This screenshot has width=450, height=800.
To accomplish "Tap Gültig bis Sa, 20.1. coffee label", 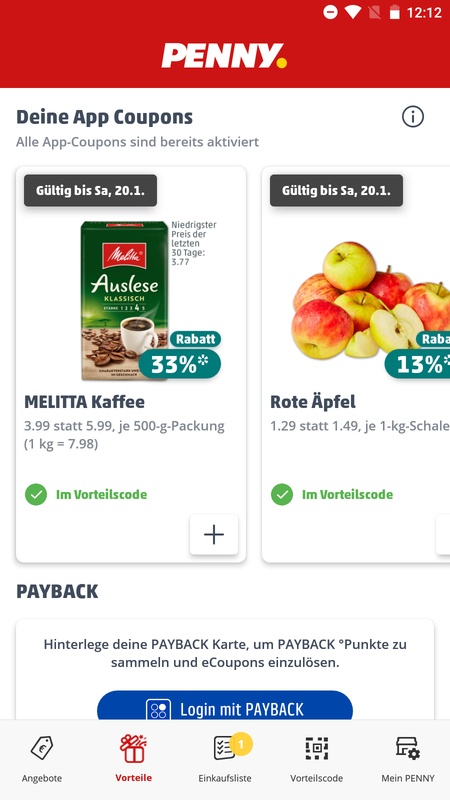I will (90, 191).
